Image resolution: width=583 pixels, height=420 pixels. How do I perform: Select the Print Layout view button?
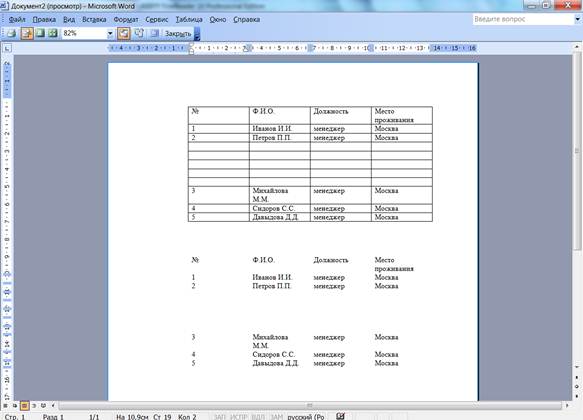[x=25, y=406]
